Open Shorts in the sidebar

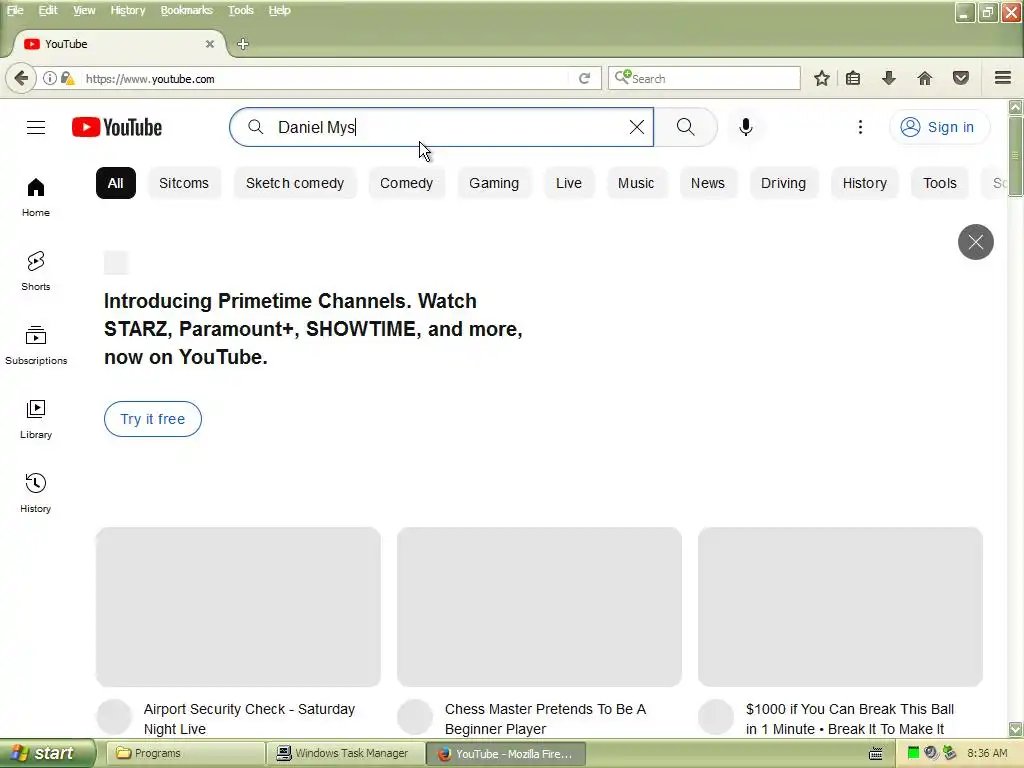pyautogui.click(x=36, y=271)
